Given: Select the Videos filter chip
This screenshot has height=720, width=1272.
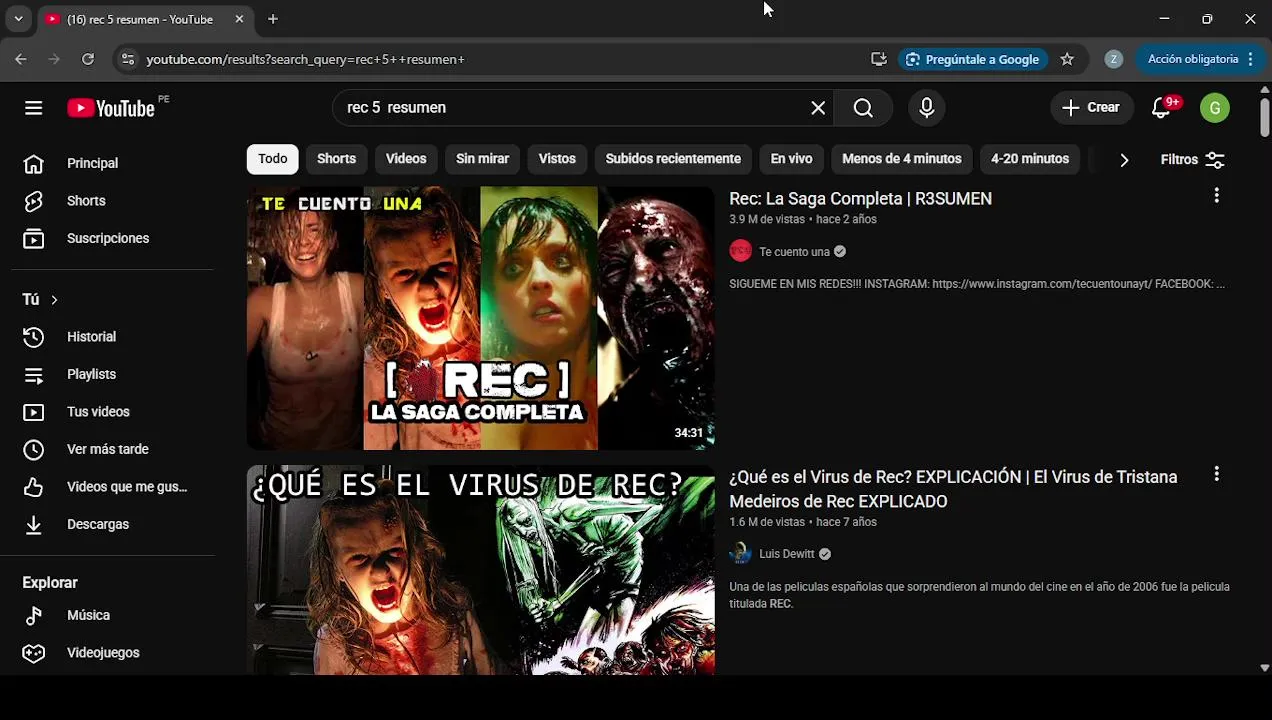Looking at the screenshot, I should (406, 159).
